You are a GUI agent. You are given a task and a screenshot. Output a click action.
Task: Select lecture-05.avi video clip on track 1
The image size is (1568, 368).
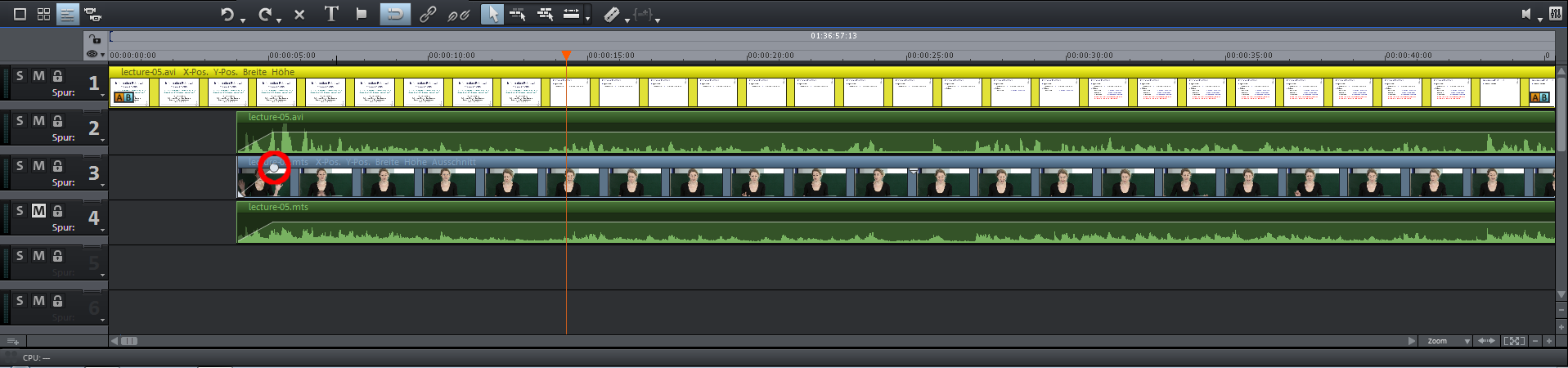tap(832, 87)
